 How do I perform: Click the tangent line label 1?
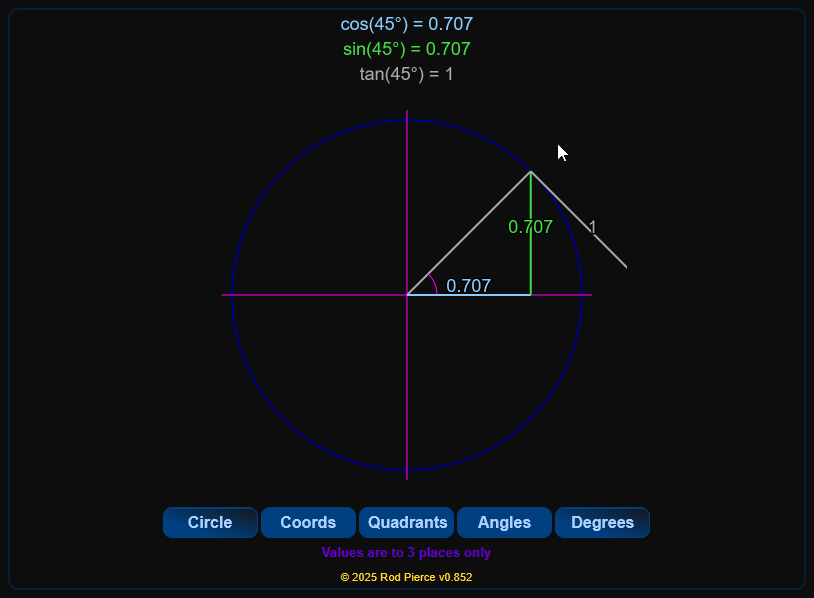593,227
